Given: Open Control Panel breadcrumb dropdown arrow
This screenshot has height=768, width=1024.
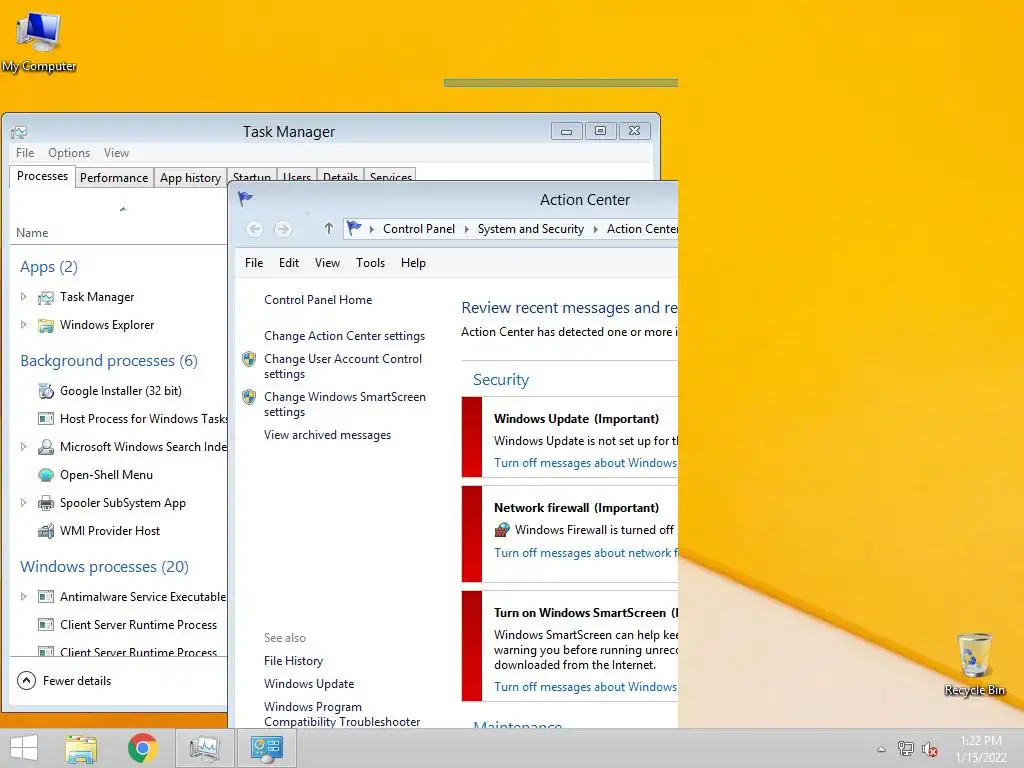Looking at the screenshot, I should coord(466,229).
